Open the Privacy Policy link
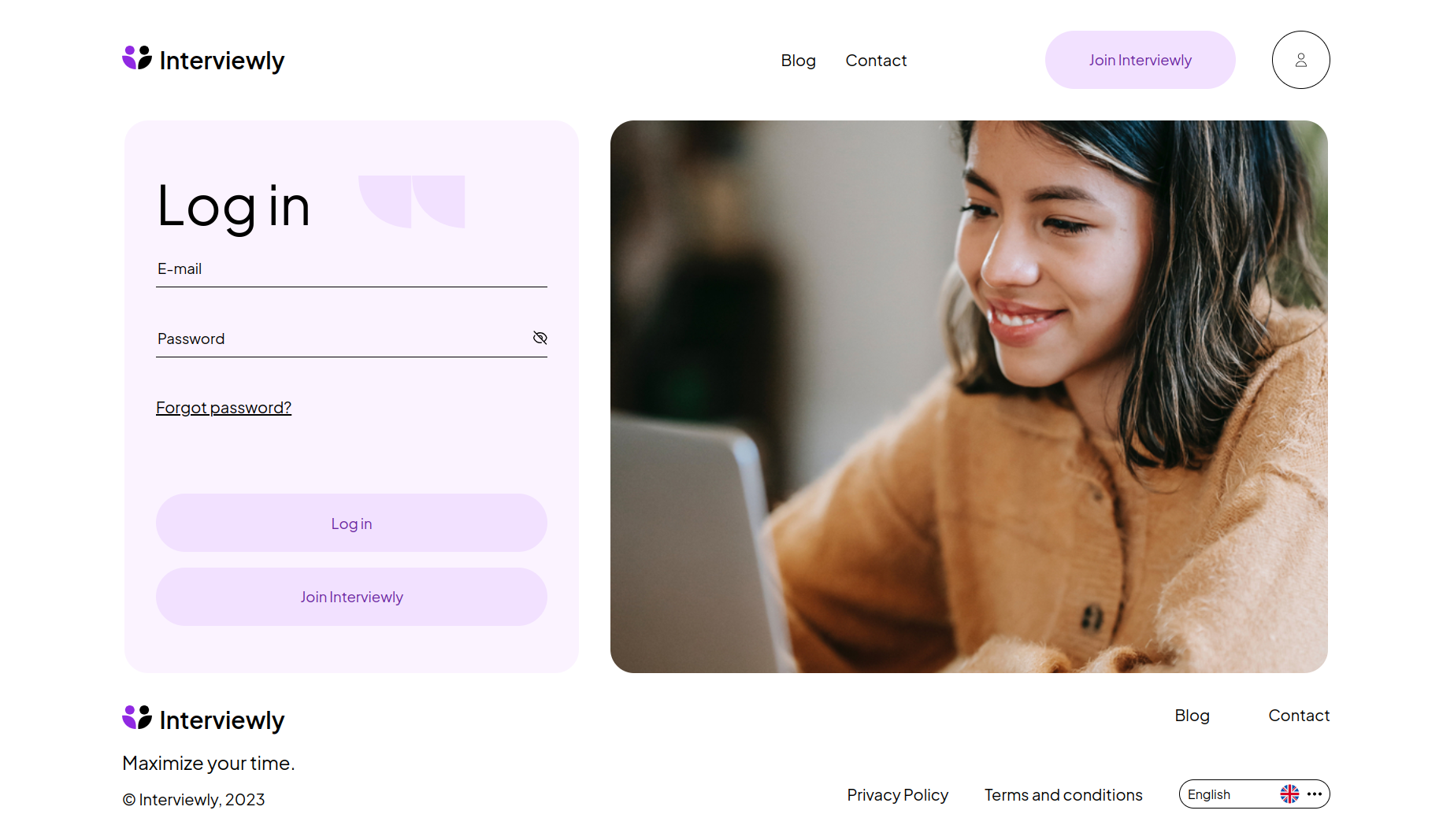The height and width of the screenshot is (840, 1454). tap(897, 795)
